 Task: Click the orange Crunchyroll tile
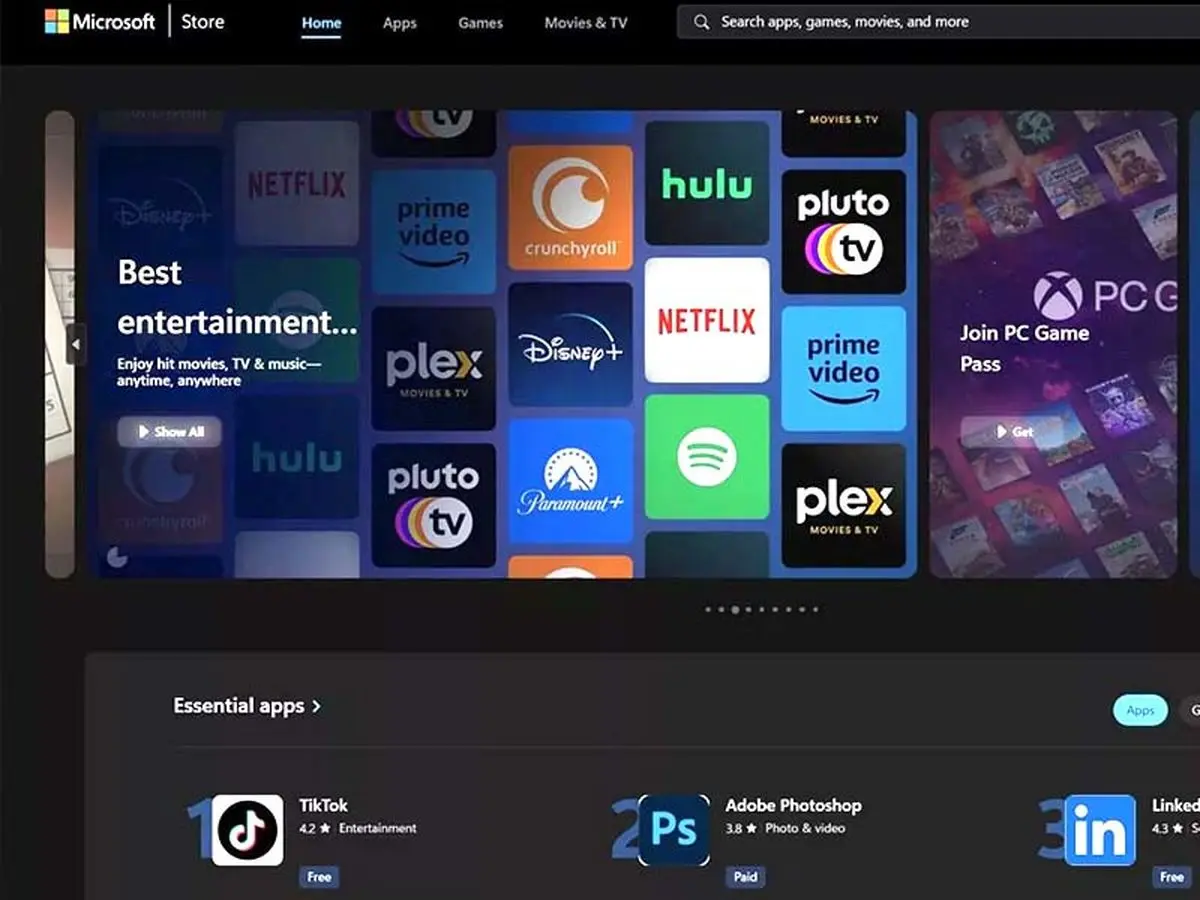[570, 207]
